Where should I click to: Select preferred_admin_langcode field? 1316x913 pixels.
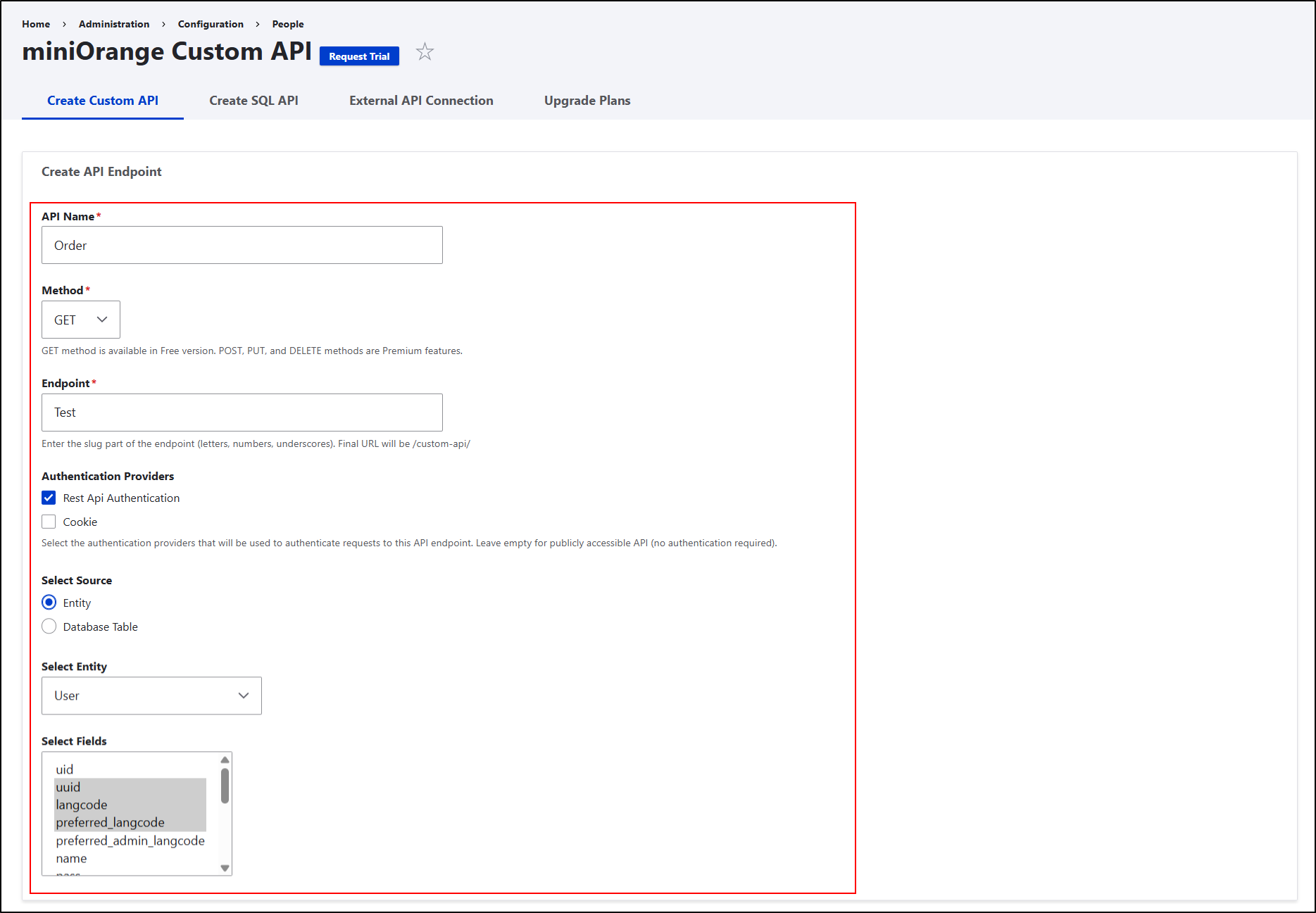130,840
